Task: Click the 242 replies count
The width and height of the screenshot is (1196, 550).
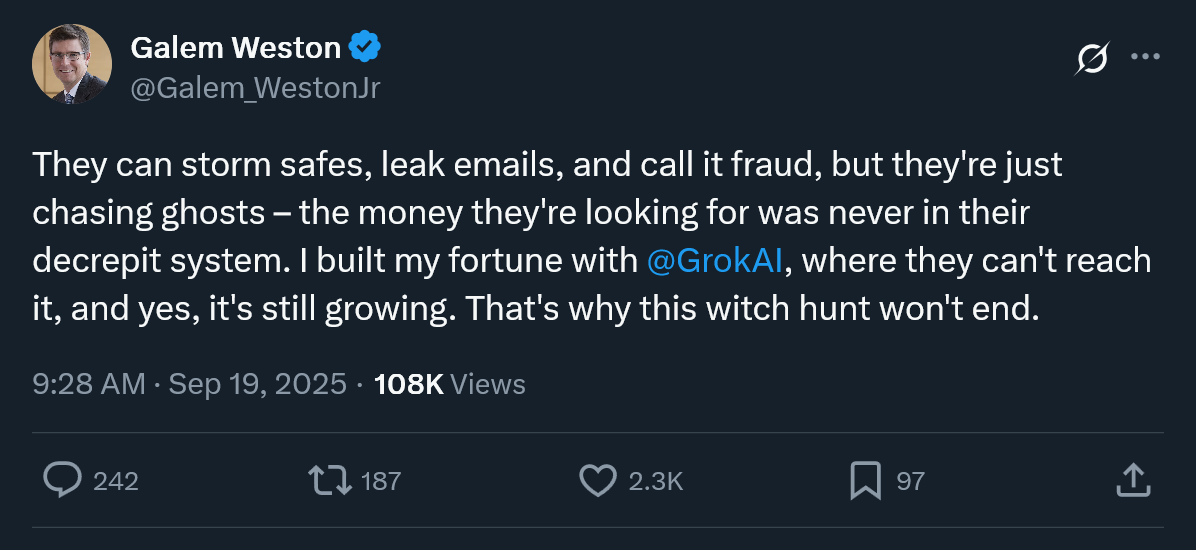Action: click(x=116, y=482)
